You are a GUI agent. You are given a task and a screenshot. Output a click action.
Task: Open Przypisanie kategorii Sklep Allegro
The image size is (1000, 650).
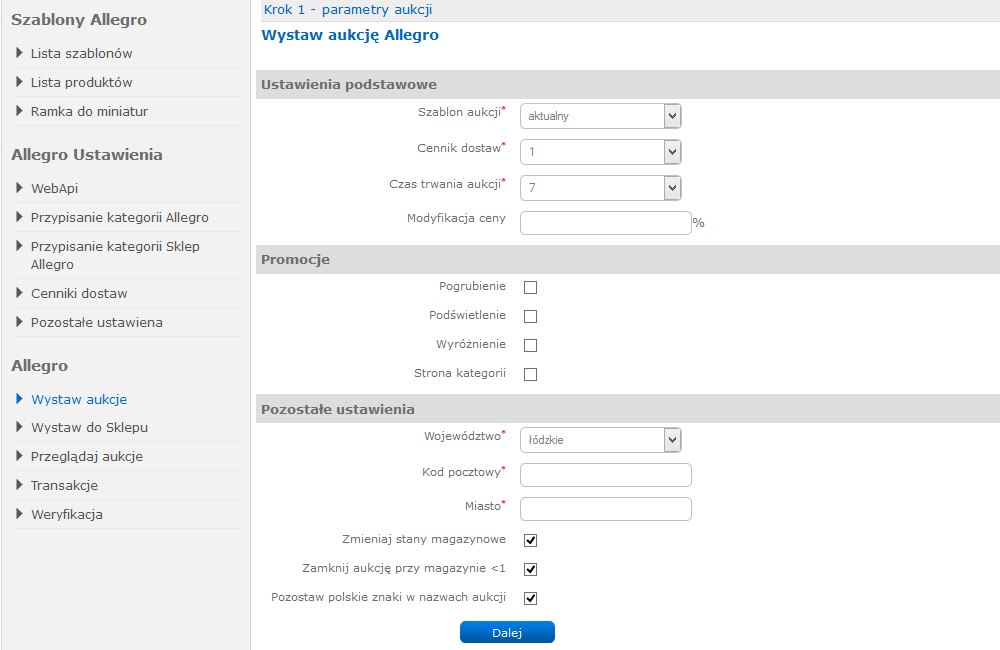coord(115,255)
